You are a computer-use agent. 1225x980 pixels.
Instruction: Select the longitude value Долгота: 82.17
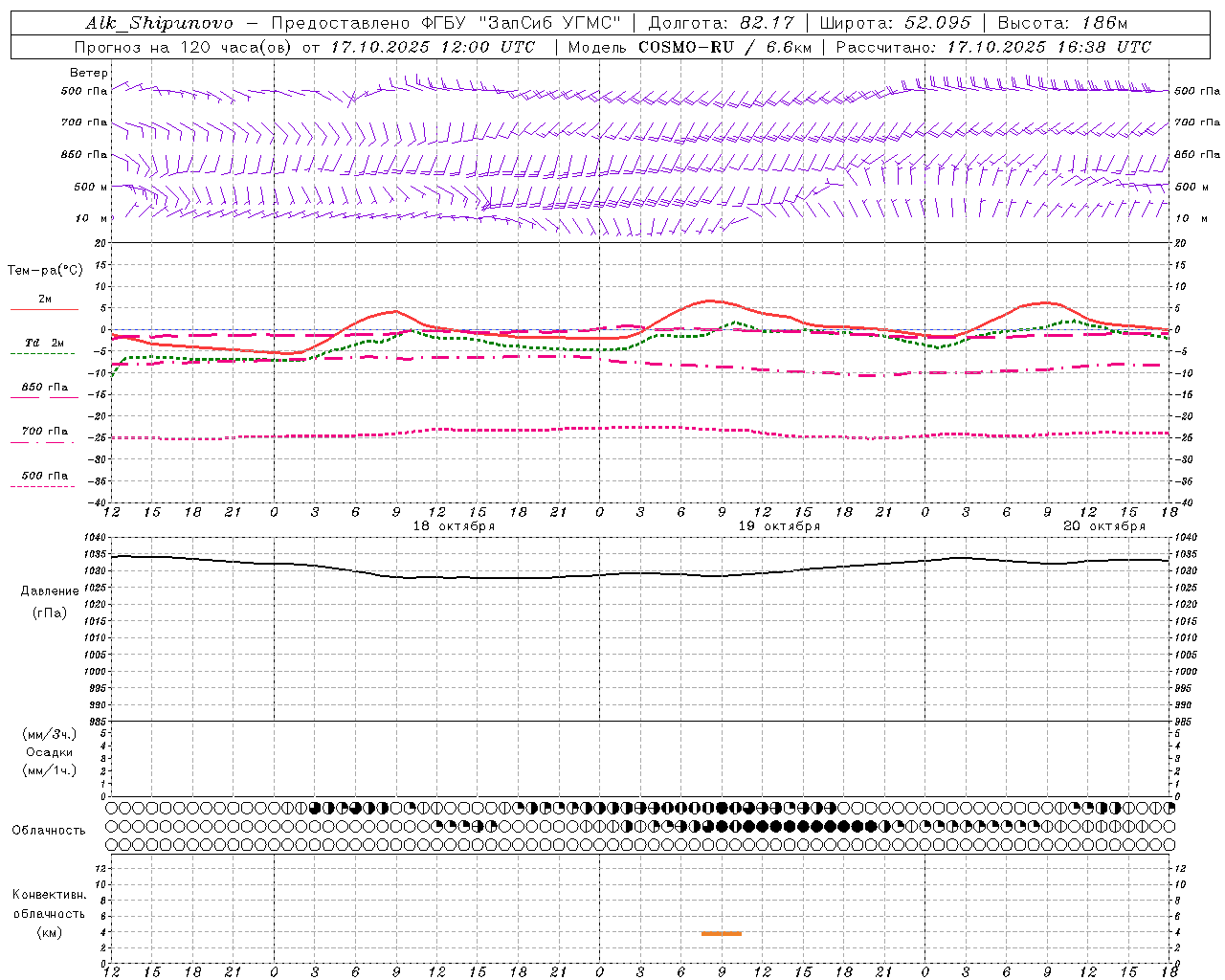point(722,24)
